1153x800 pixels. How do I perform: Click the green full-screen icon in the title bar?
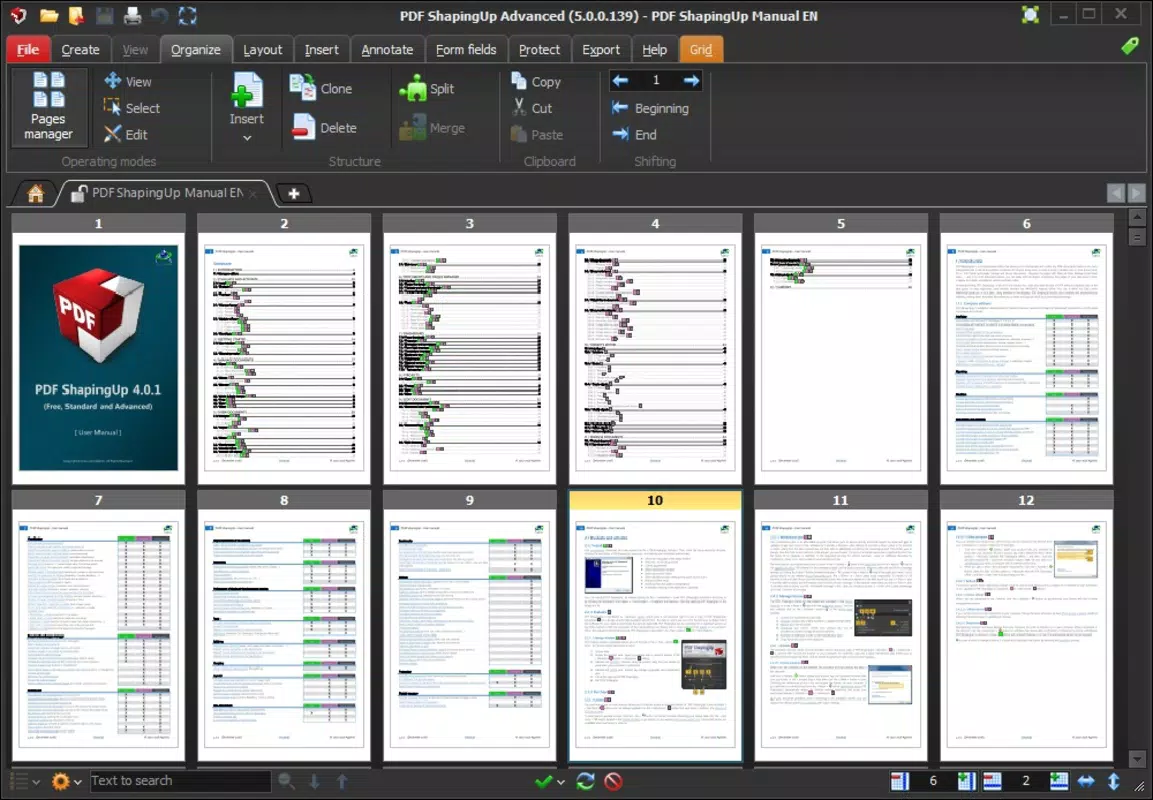[x=1030, y=14]
